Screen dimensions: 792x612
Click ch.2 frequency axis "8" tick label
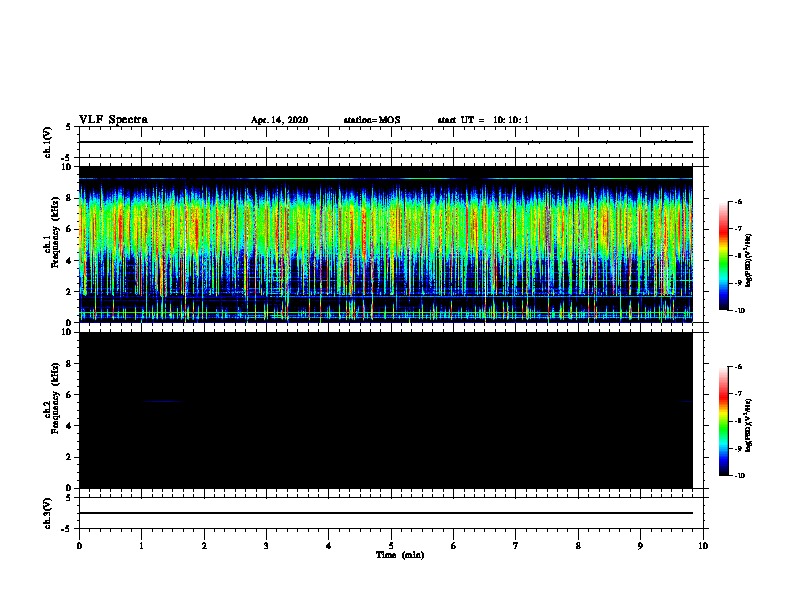pos(70,364)
